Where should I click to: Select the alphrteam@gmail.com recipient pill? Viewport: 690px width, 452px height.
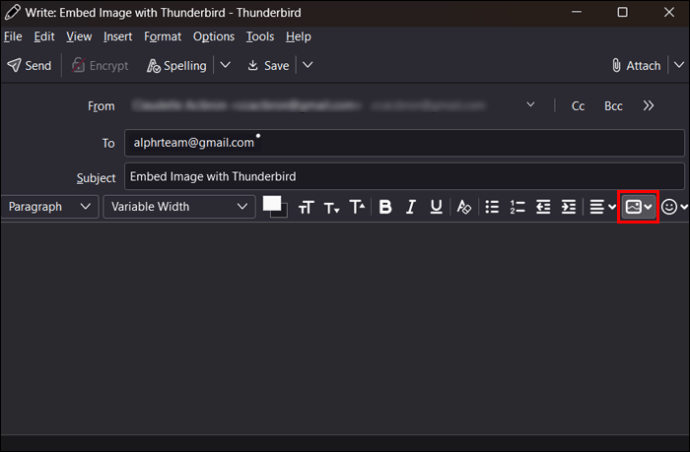pos(194,143)
